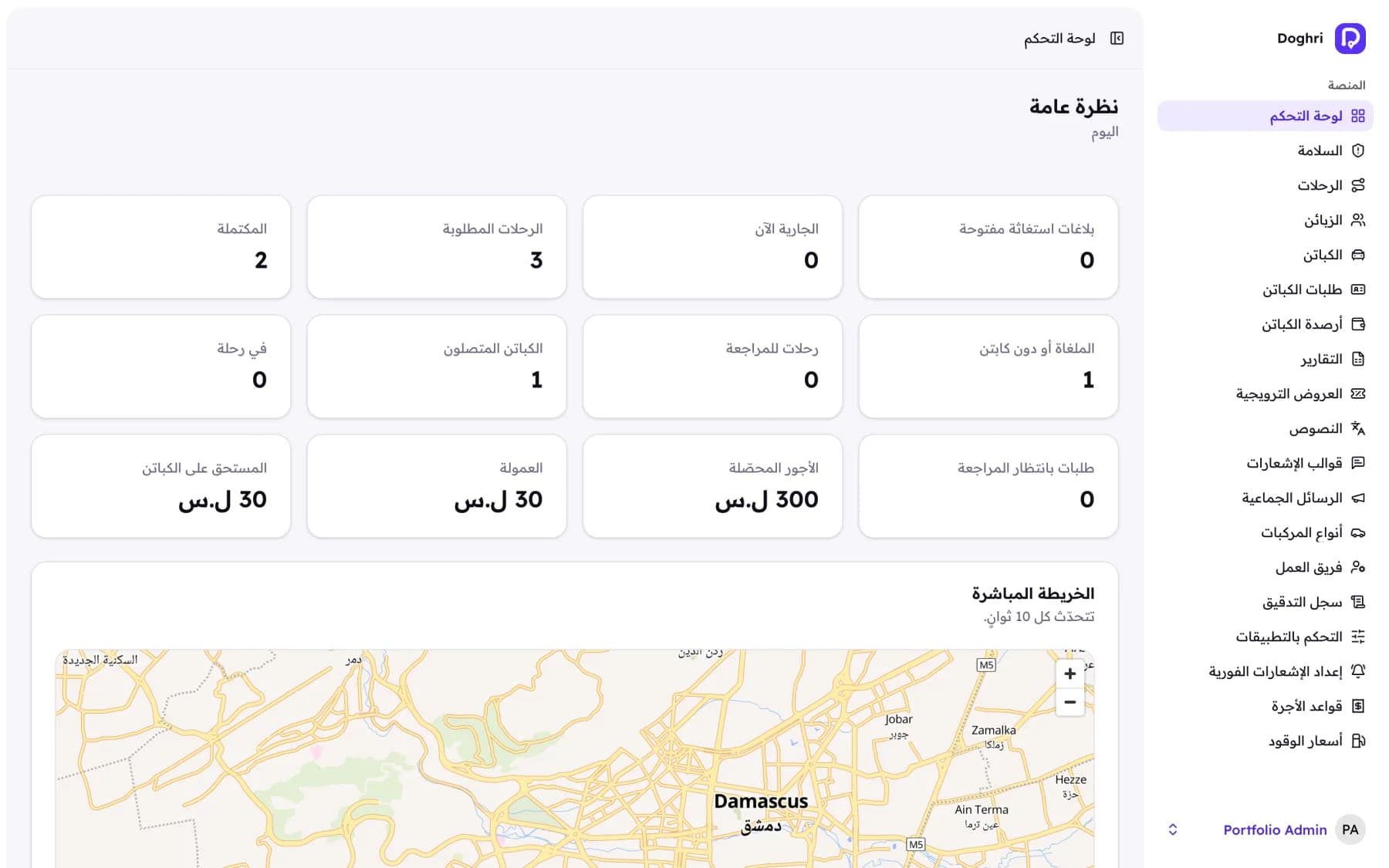The width and height of the screenshot is (1389, 868).
Task: Expand the Portfolio Admin account chevron
Action: click(x=1173, y=829)
